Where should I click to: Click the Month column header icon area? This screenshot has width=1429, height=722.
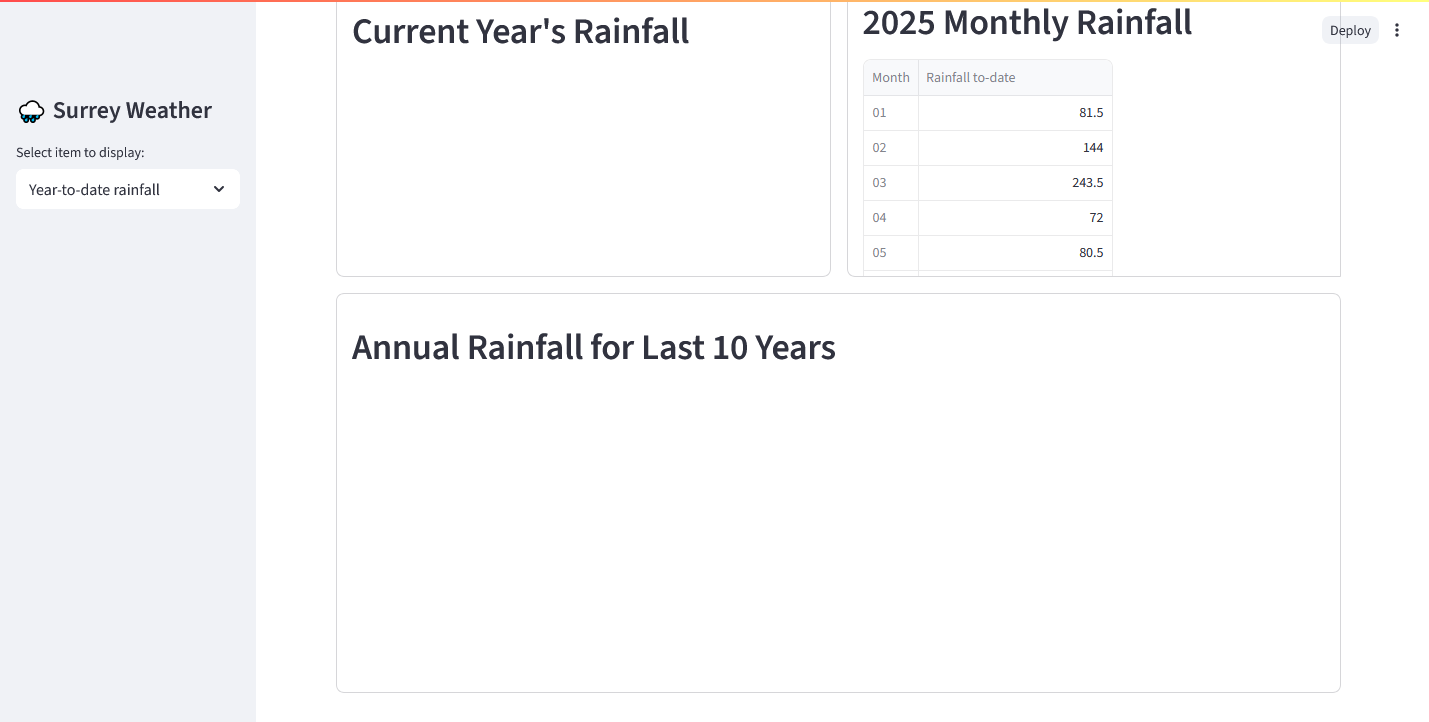point(889,77)
